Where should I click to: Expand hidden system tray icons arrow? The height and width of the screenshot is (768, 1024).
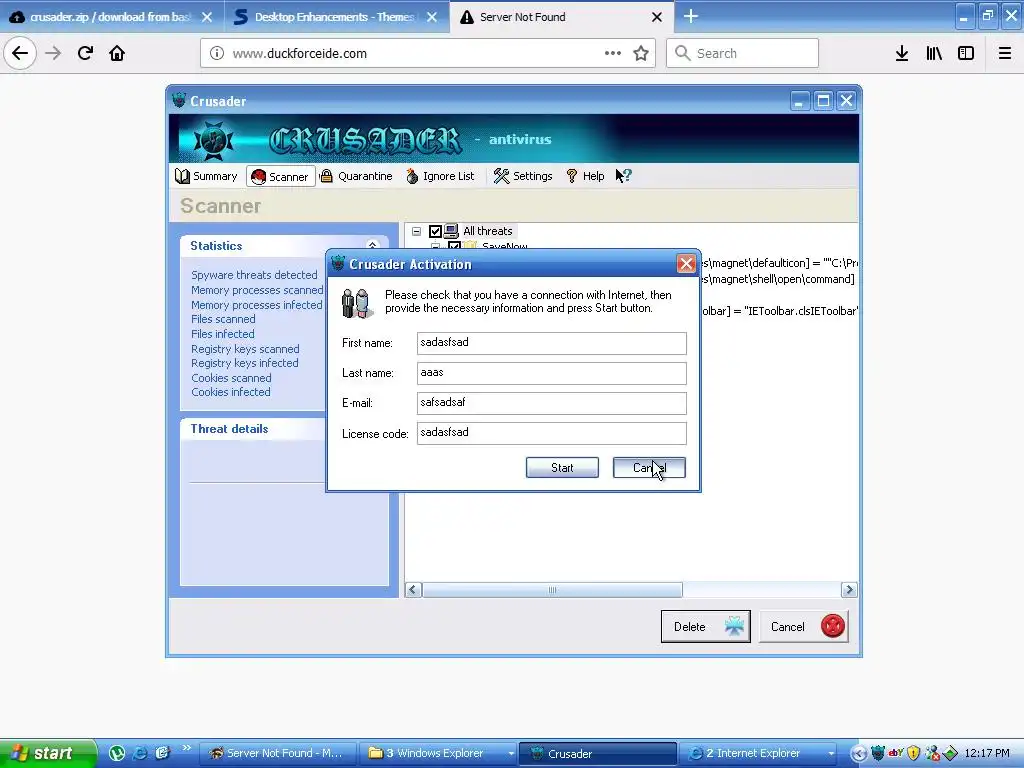tap(859, 754)
